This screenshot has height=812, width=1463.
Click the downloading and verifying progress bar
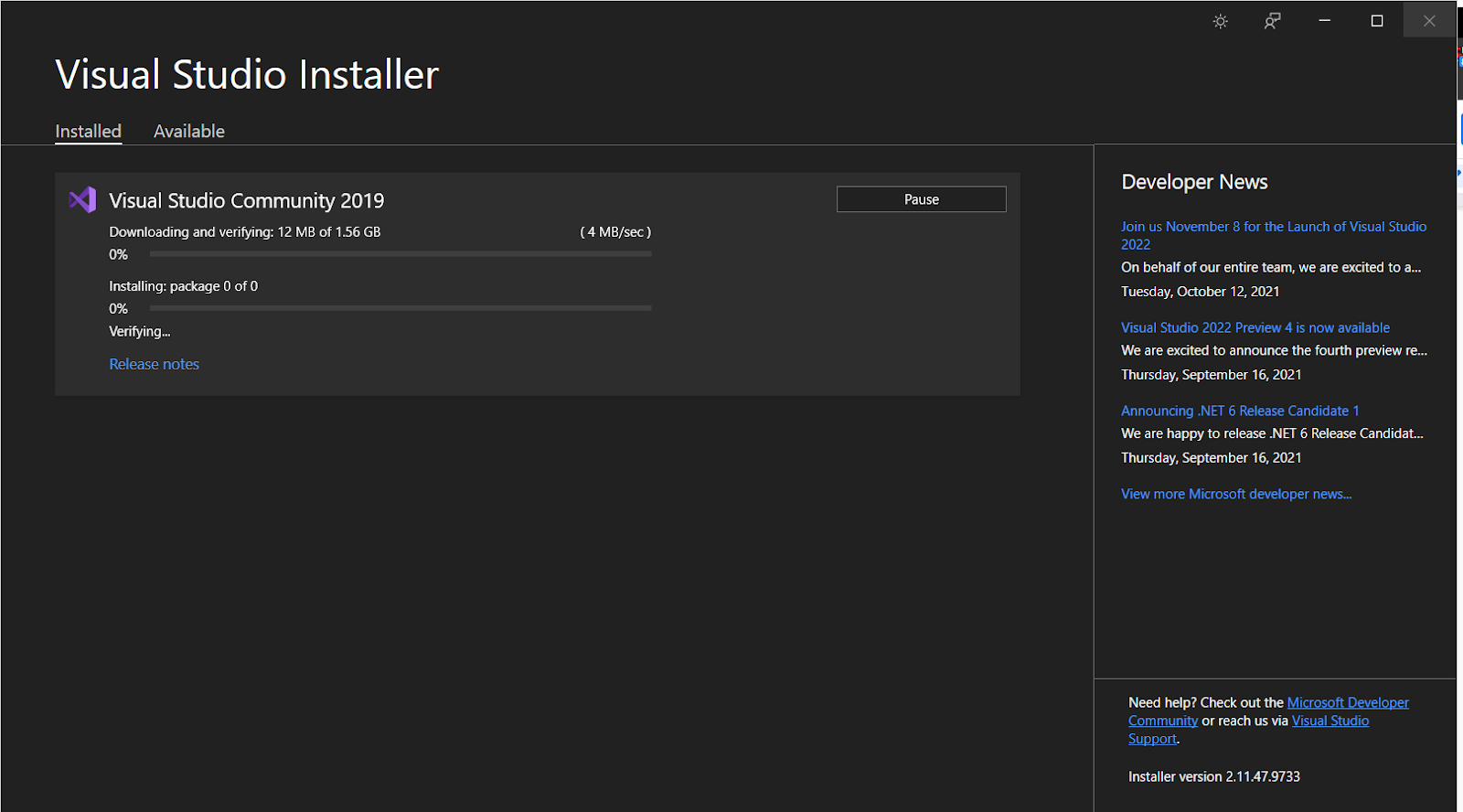(400, 254)
